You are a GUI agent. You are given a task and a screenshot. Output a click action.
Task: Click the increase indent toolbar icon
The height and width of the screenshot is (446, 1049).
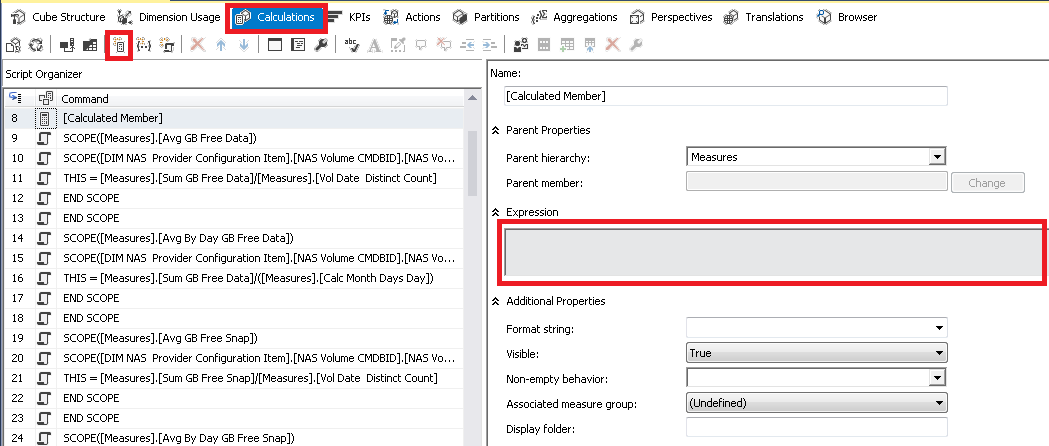(490, 45)
